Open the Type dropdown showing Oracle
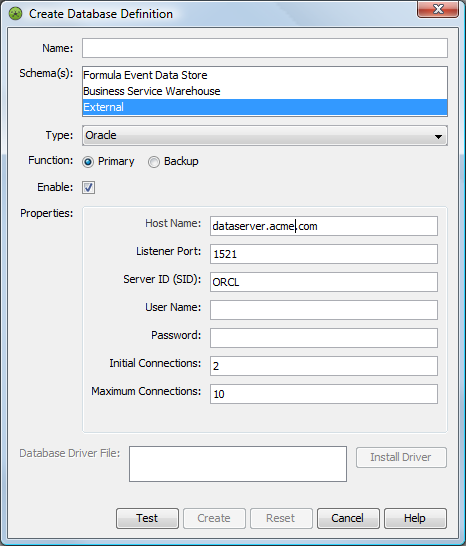This screenshot has width=466, height=546. click(x=265, y=135)
